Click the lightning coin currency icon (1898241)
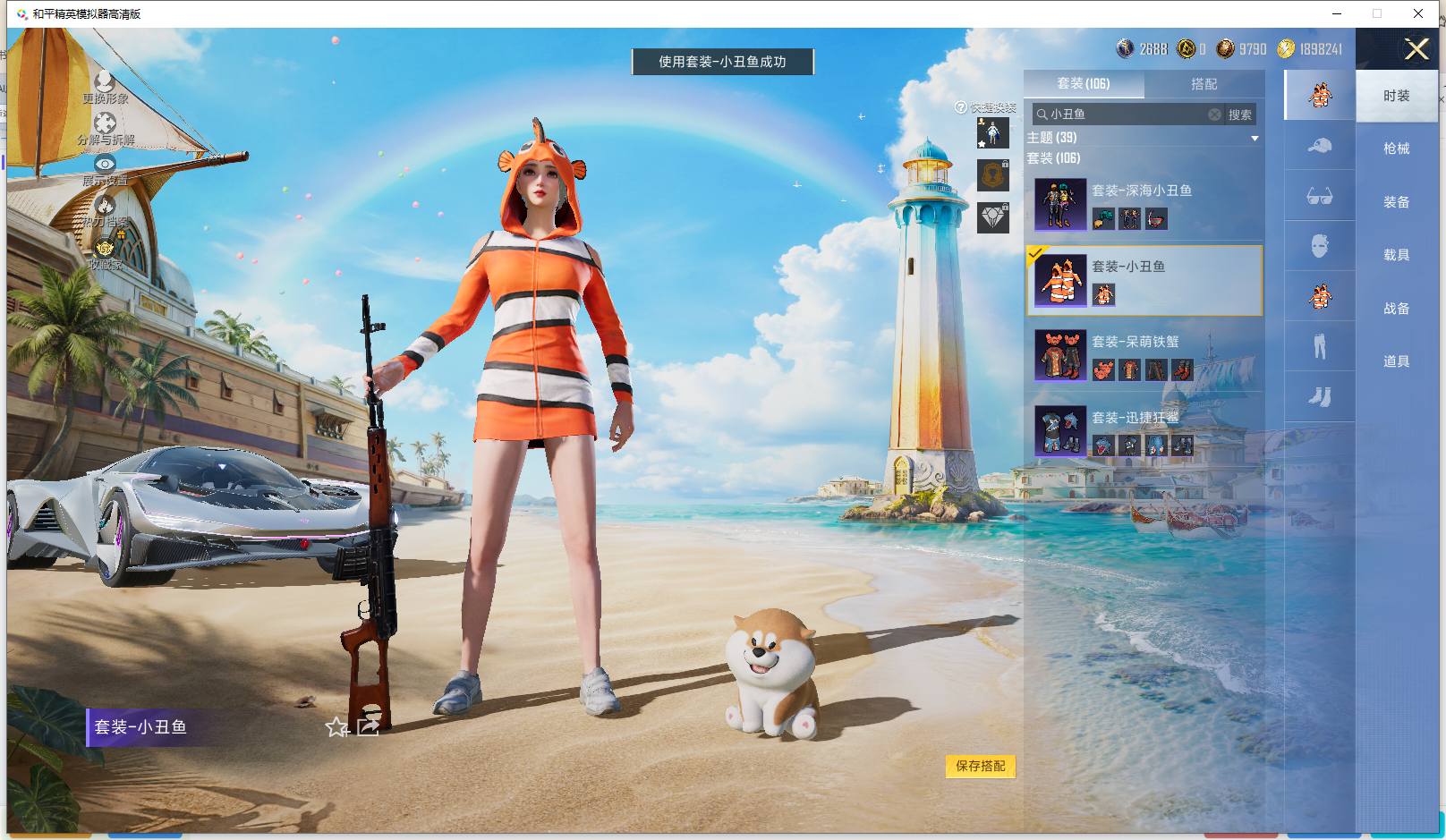The image size is (1446, 840). (x=1286, y=48)
